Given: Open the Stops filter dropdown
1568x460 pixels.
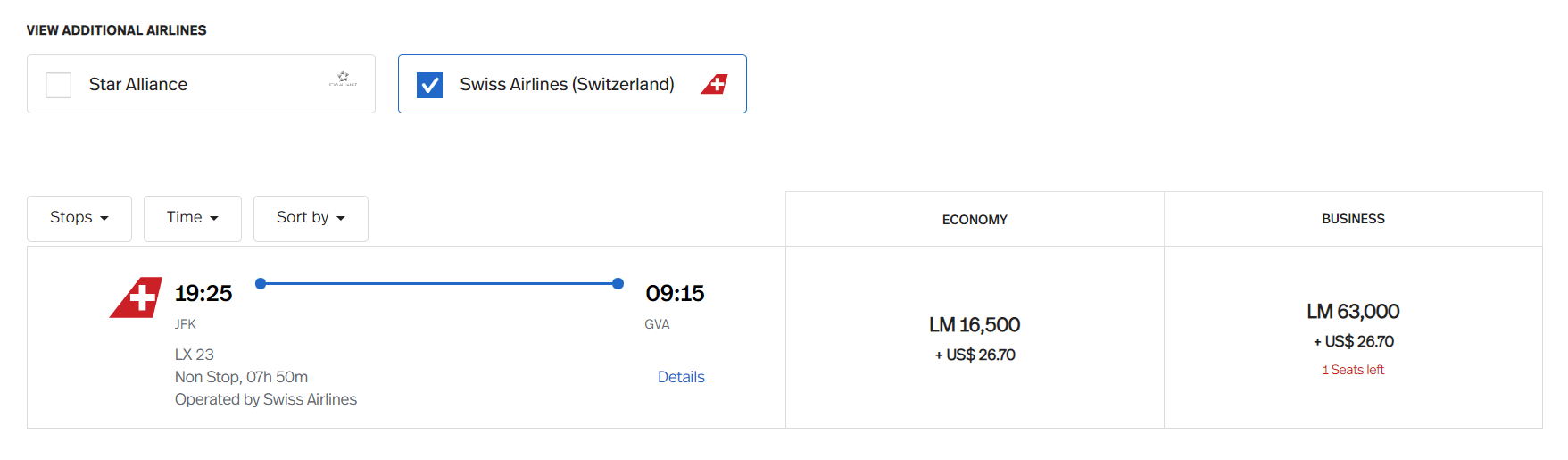Looking at the screenshot, I should coord(79,218).
